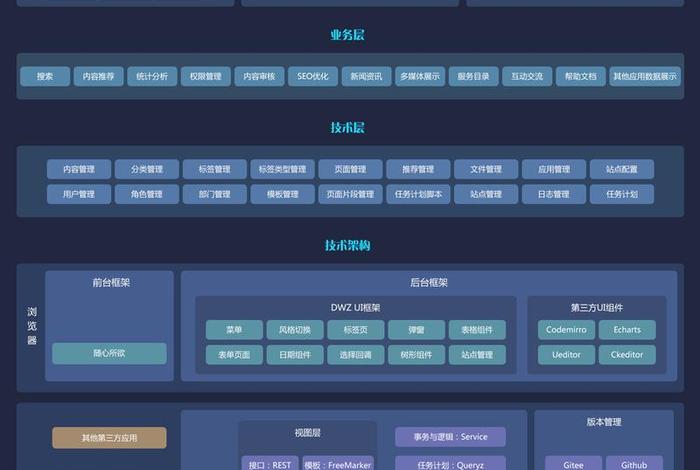
Task: Click the 任务计划脚本 block
Action: click(x=418, y=194)
